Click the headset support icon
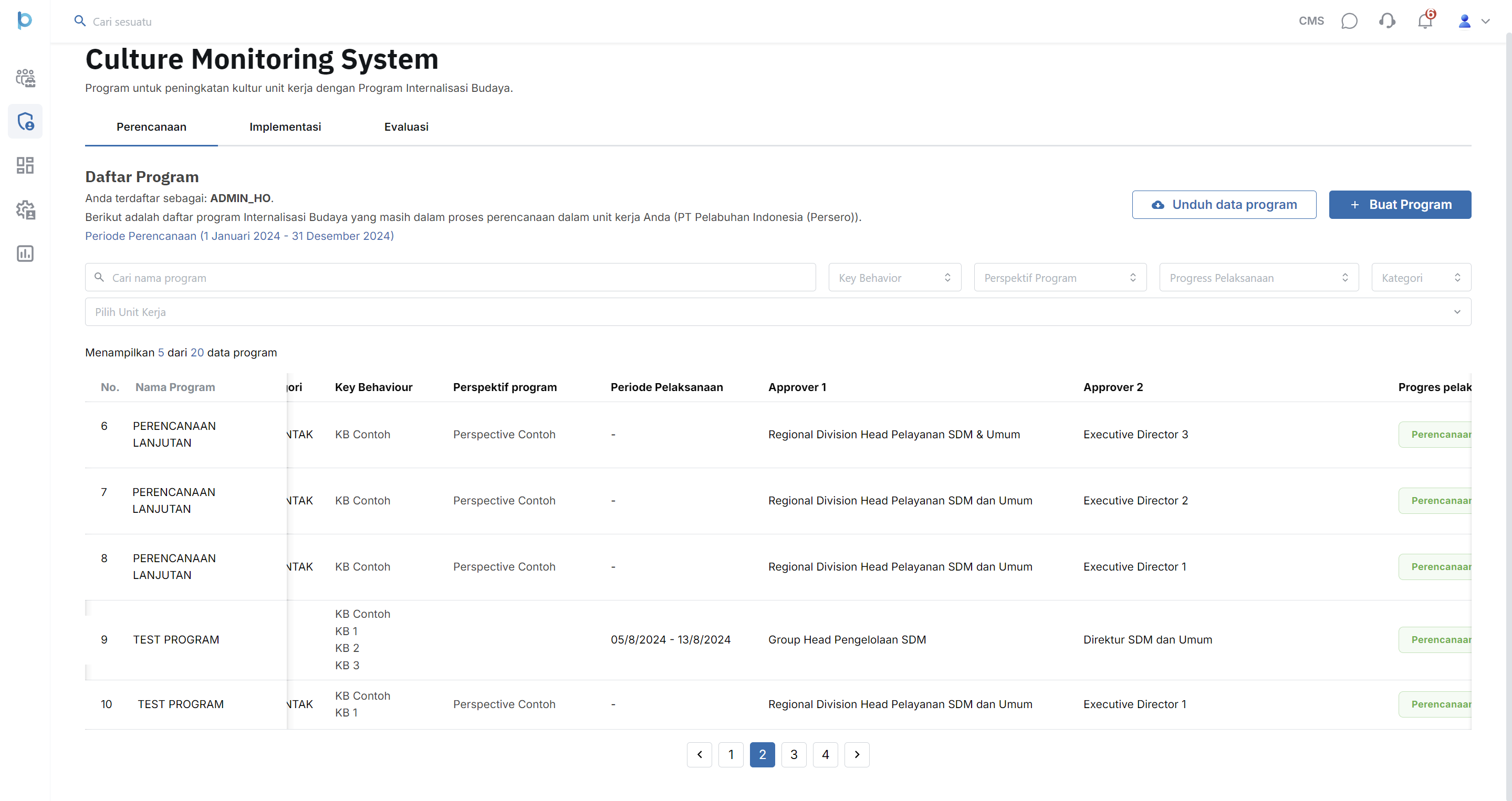Image resolution: width=1512 pixels, height=801 pixels. [x=1386, y=22]
